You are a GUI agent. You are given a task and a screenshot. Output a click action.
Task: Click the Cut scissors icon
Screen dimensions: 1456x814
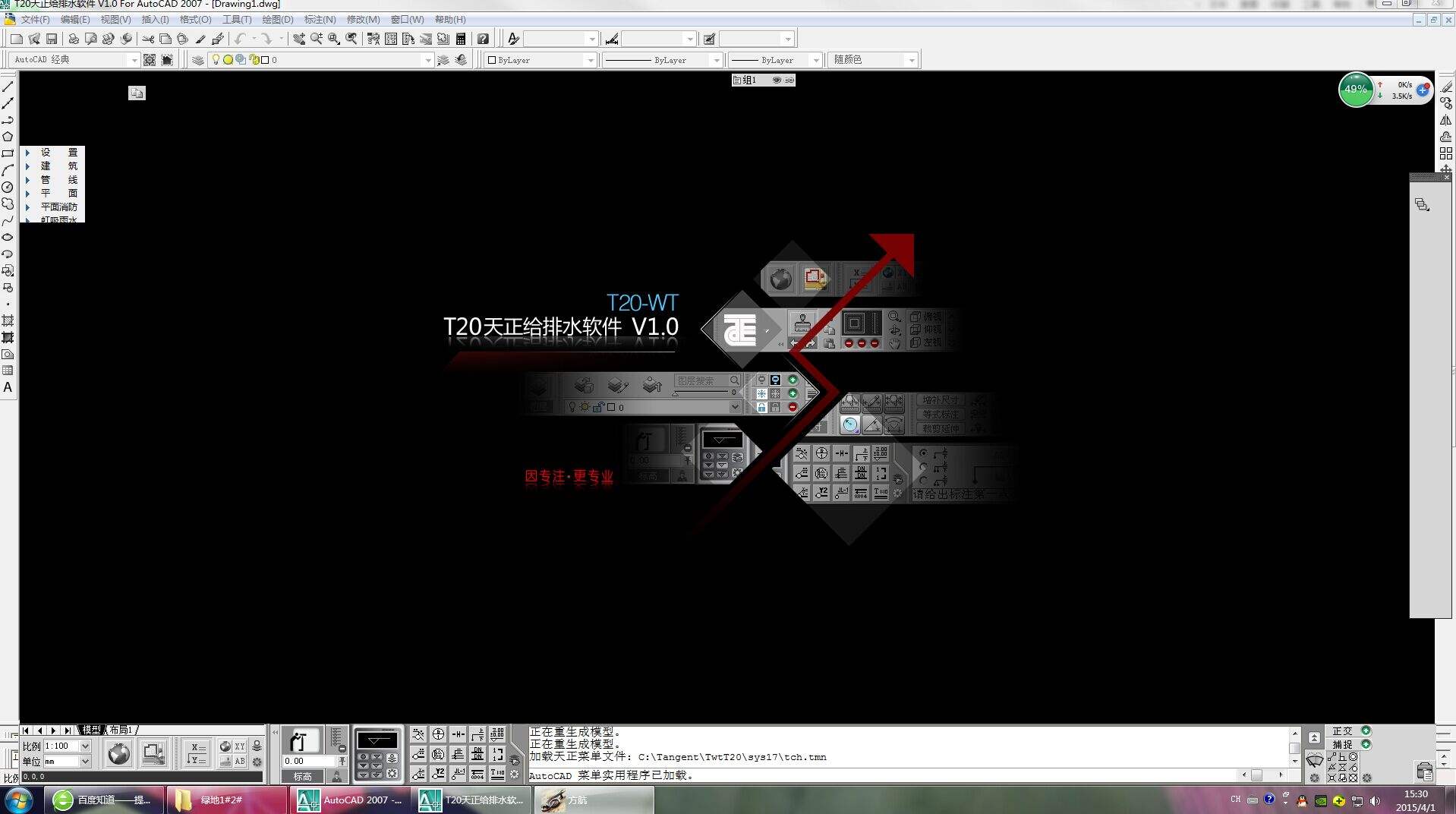[148, 39]
